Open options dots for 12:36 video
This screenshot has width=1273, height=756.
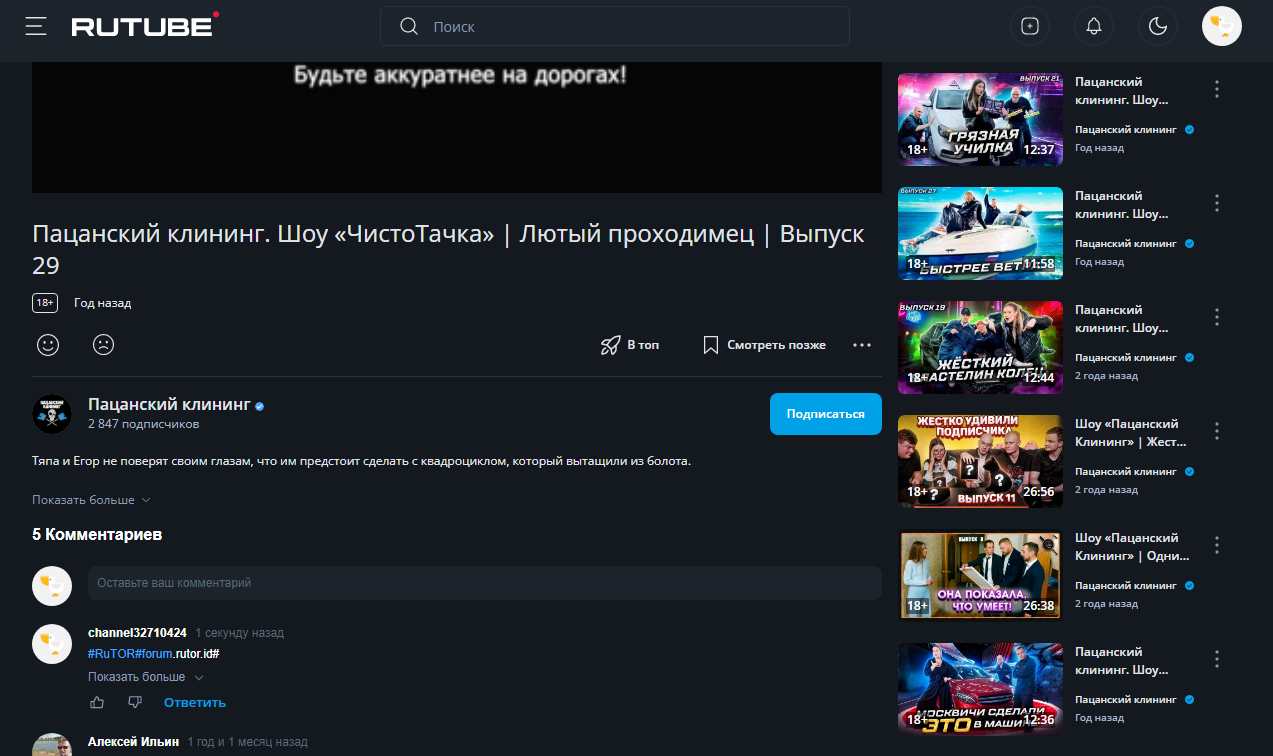coord(1217,659)
